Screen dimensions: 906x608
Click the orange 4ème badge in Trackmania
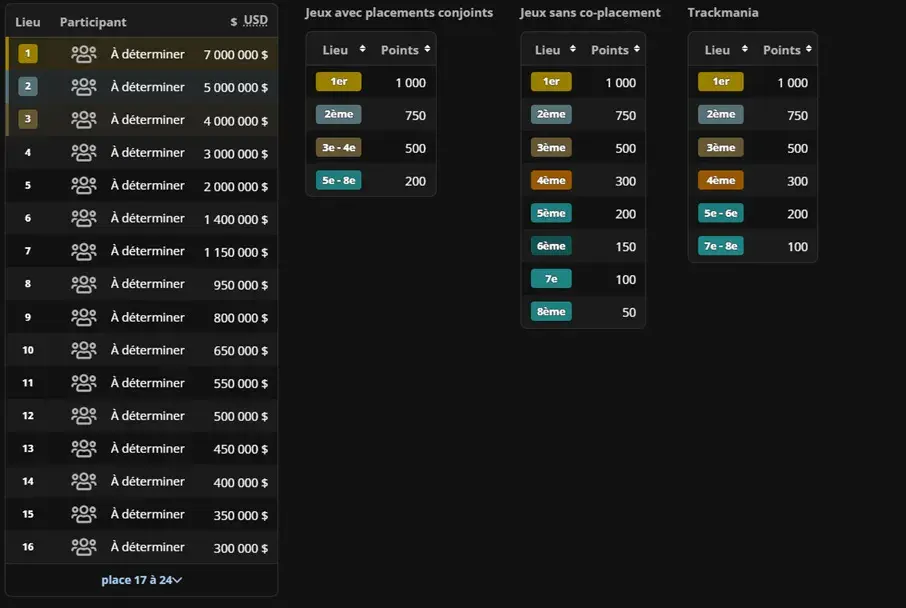[x=721, y=180]
